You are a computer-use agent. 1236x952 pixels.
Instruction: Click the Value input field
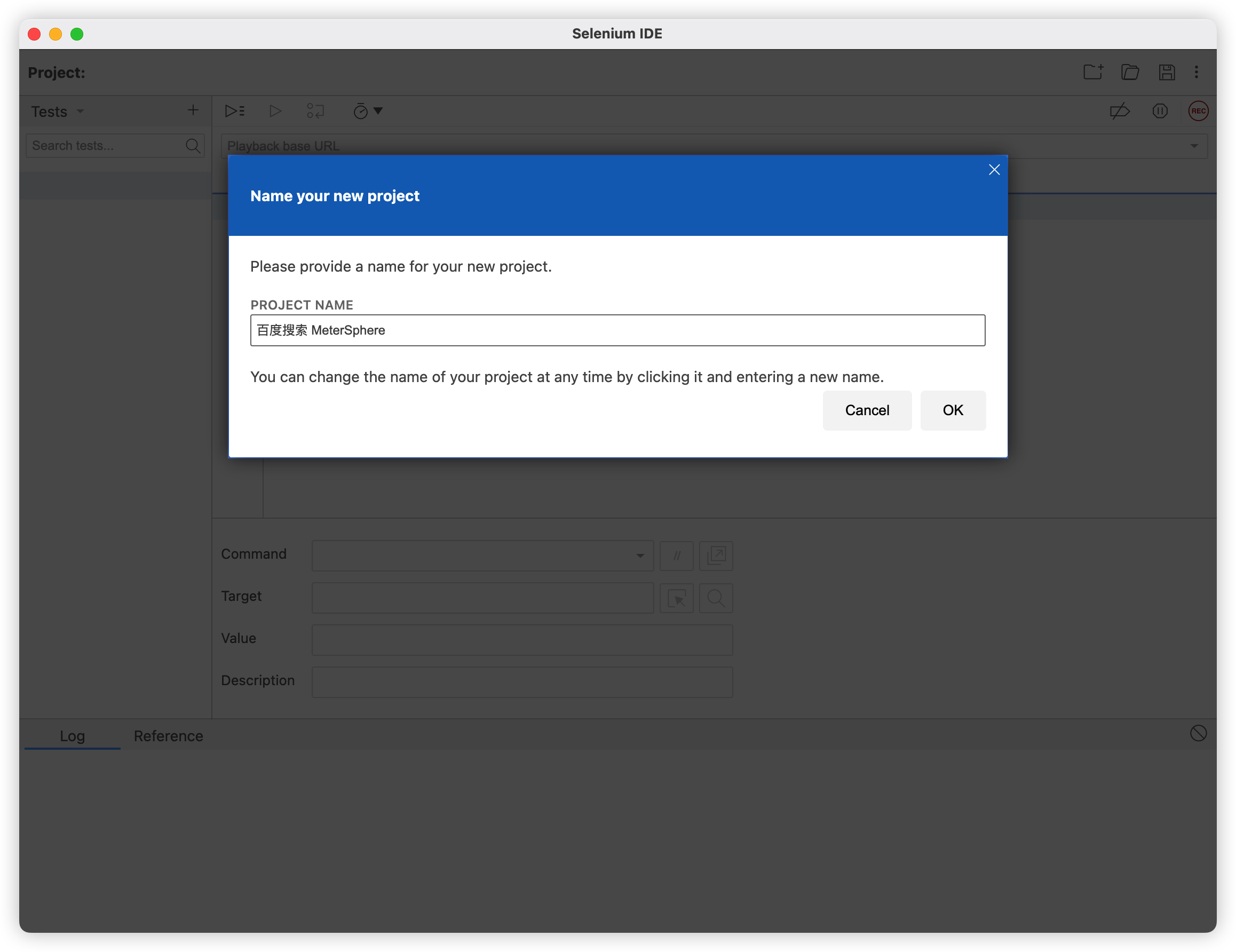(522, 640)
